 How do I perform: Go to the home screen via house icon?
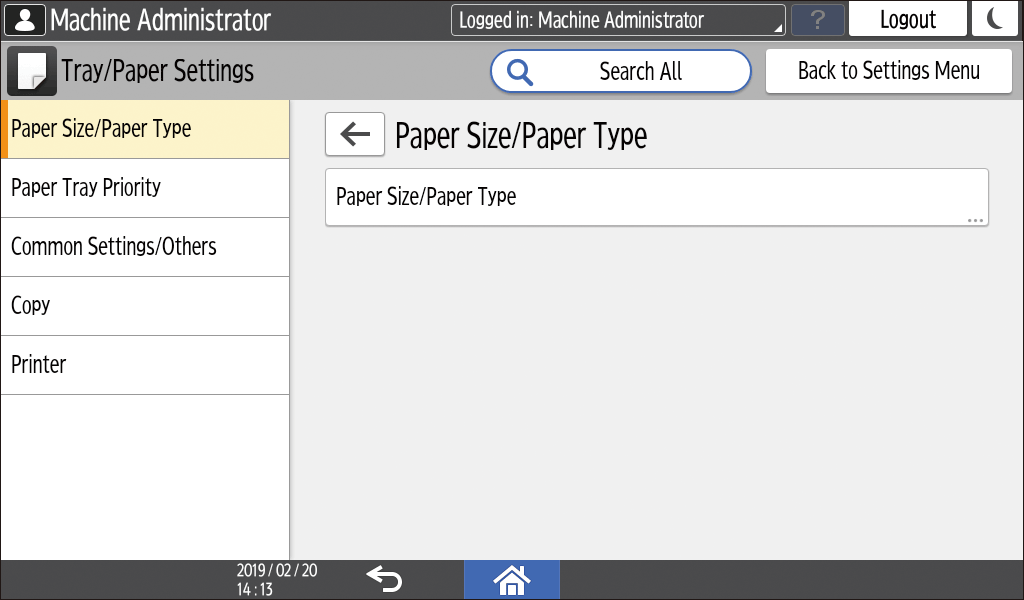click(x=511, y=579)
